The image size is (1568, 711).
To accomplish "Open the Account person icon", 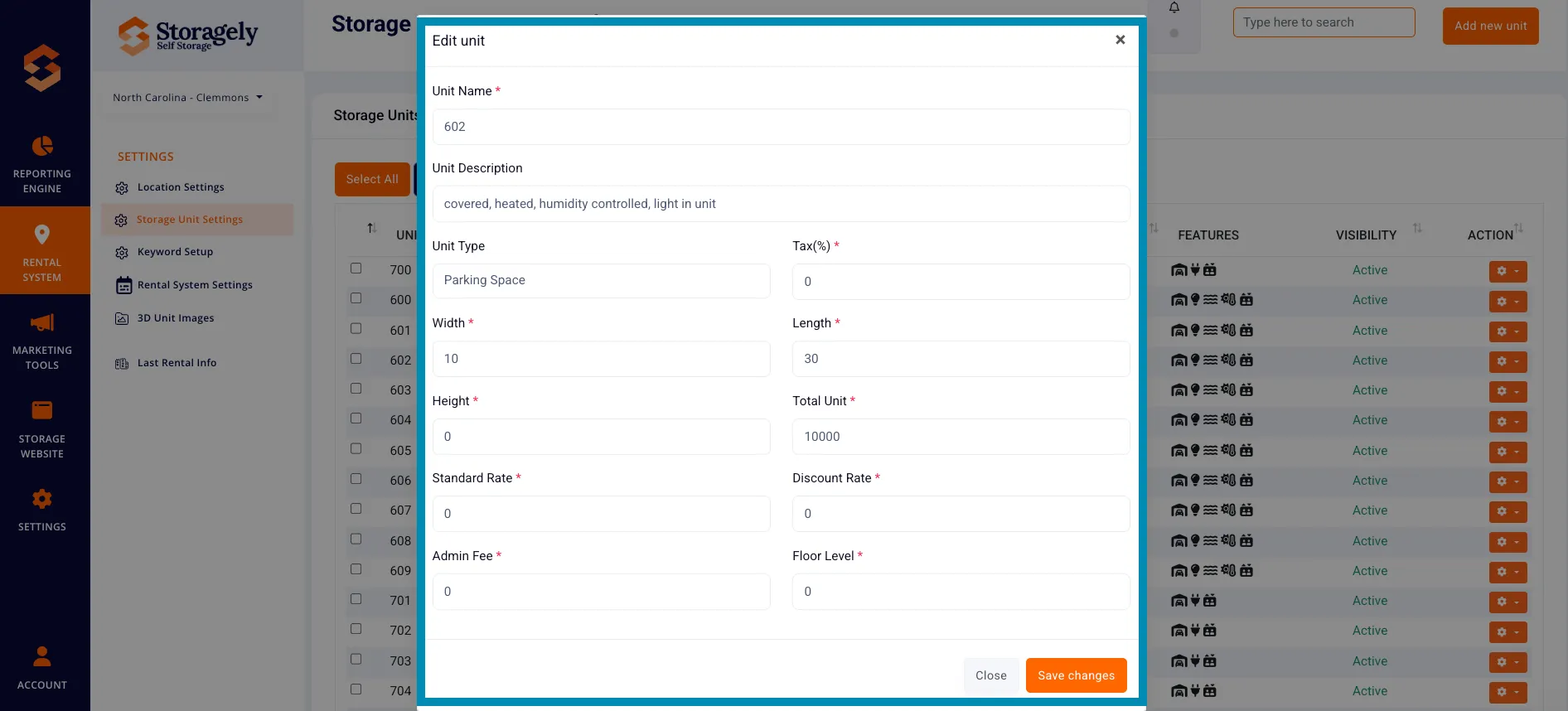I will point(42,656).
